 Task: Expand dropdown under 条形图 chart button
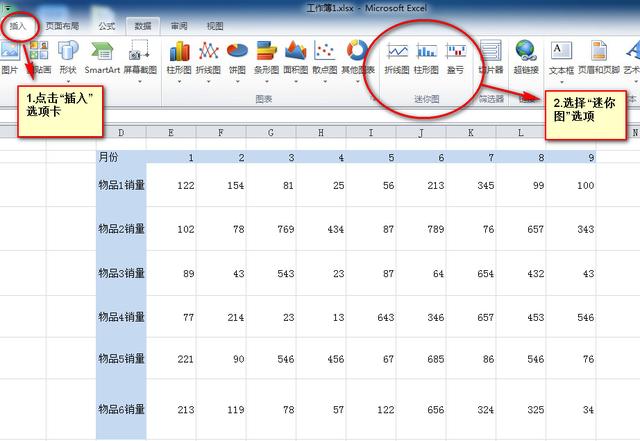(x=267, y=82)
